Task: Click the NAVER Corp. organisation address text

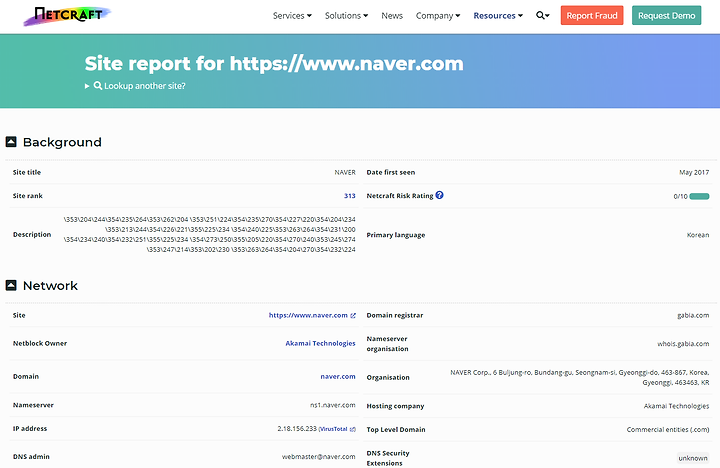Action: 579,377
